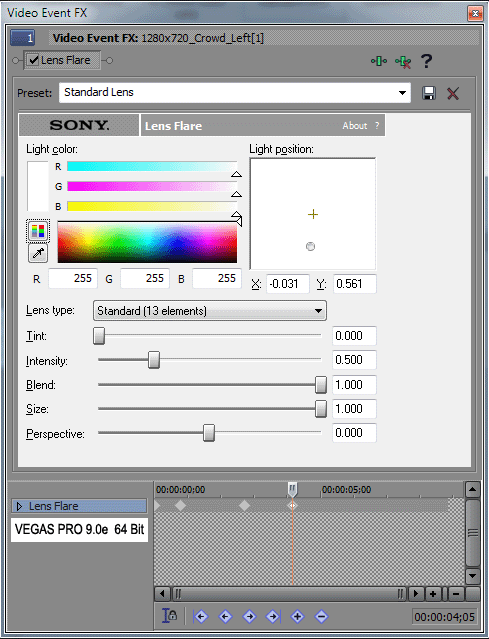Delete Keyframe with minus diamond button

click(x=322, y=617)
